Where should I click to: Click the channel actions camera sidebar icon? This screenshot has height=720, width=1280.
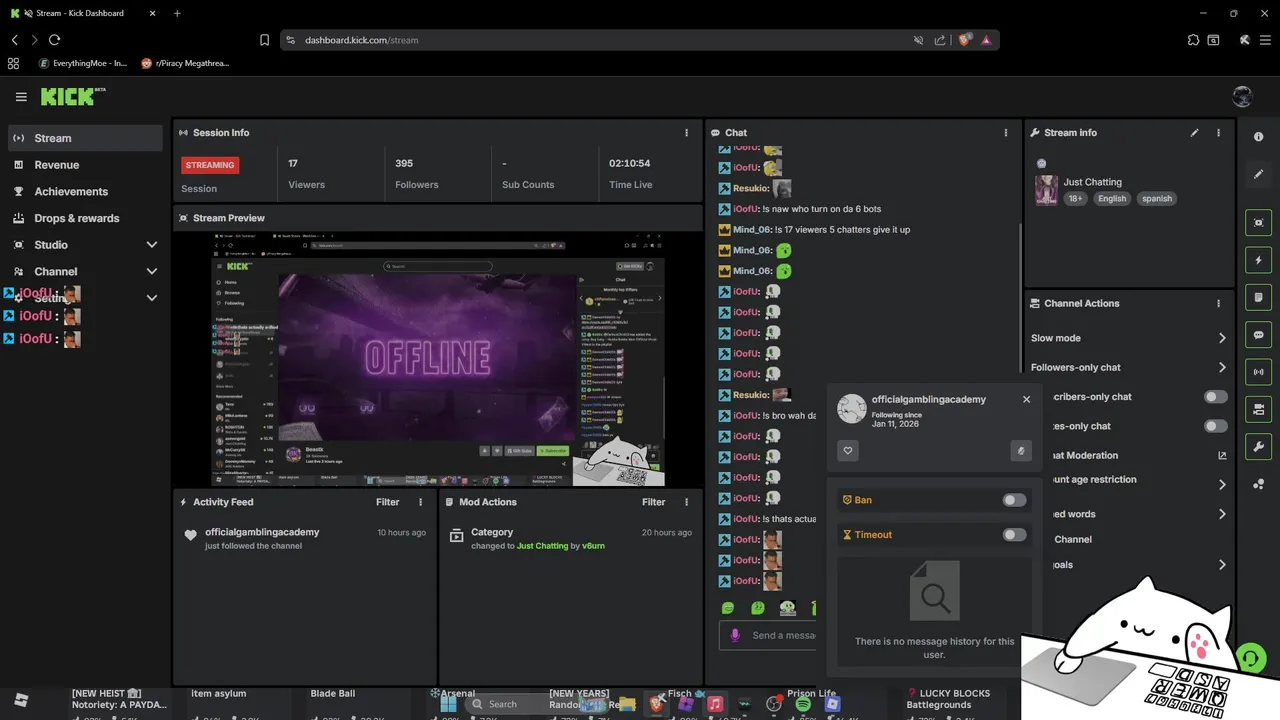pos(1259,409)
